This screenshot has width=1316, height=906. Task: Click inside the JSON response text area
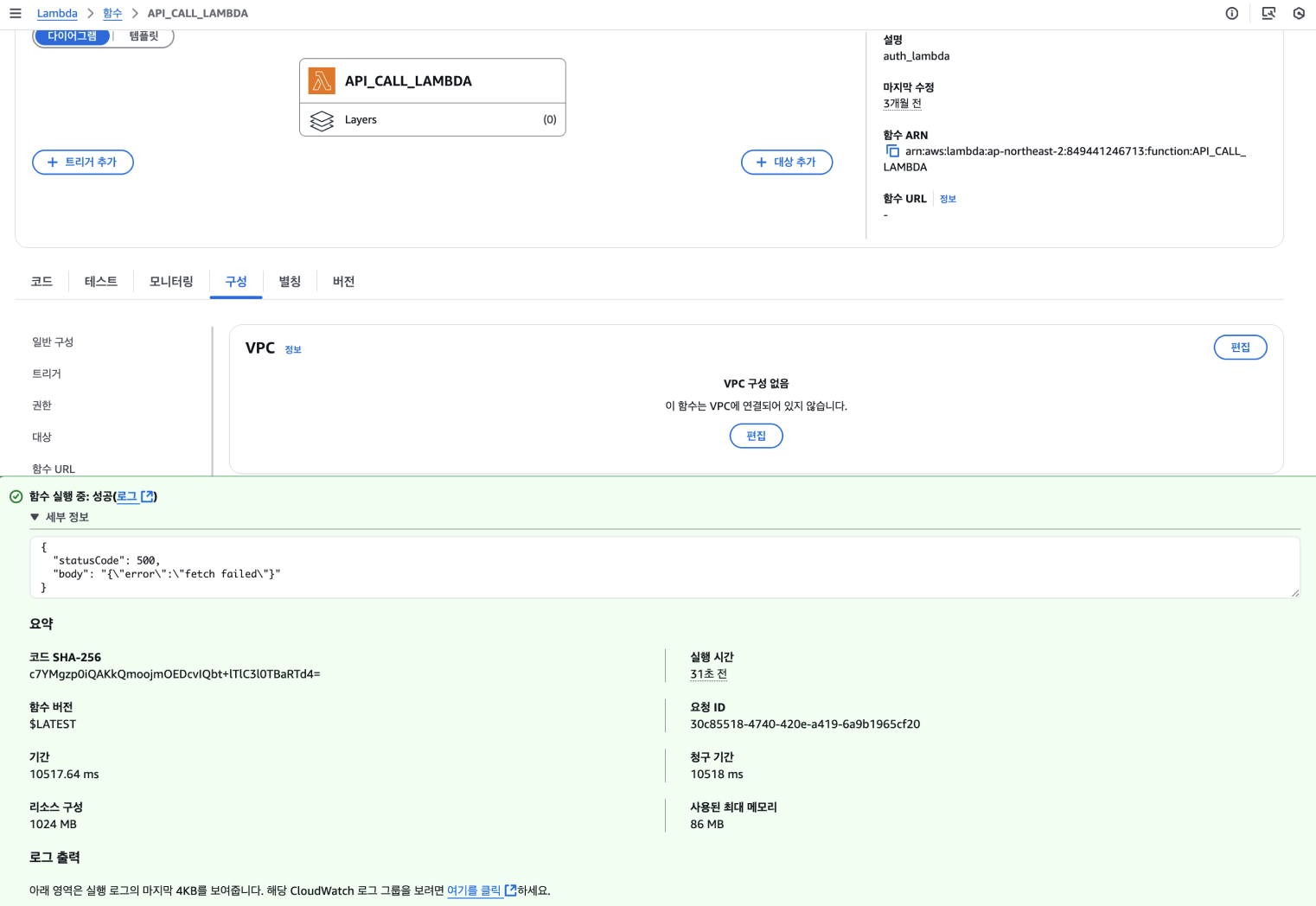pos(665,567)
